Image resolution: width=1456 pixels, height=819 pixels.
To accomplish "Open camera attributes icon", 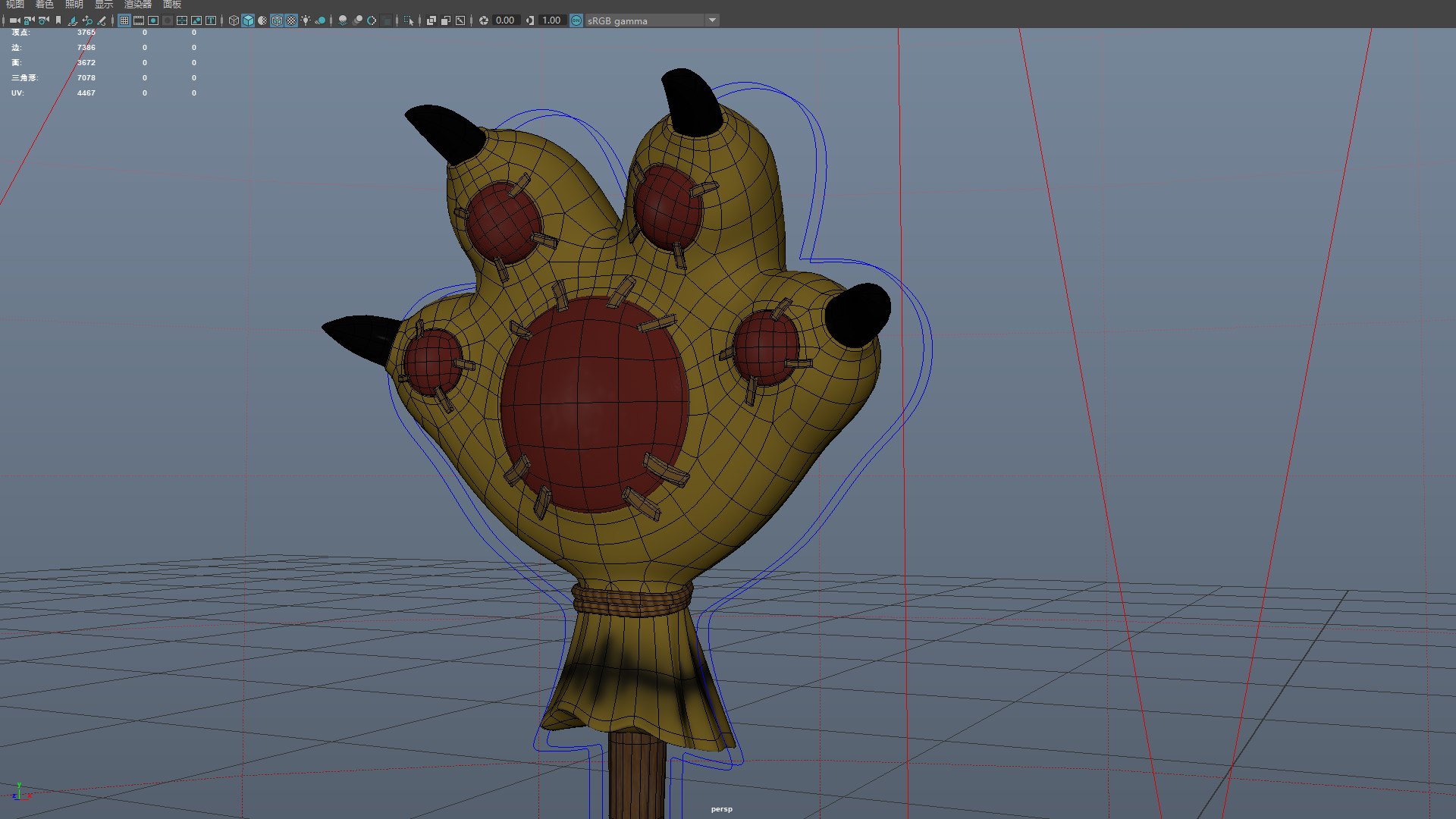I will coord(44,20).
